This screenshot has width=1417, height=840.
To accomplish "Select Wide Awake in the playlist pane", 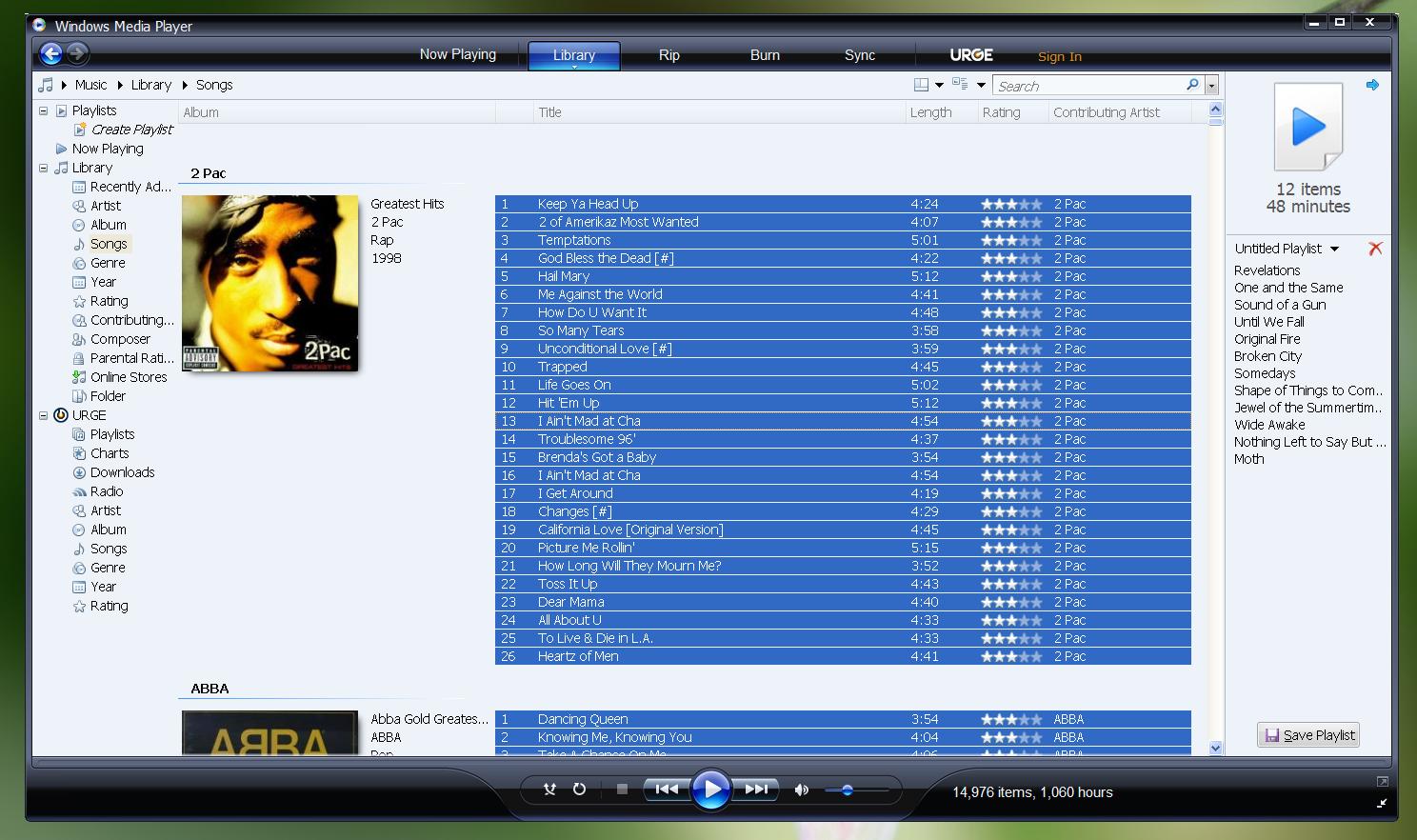I will [1269, 425].
